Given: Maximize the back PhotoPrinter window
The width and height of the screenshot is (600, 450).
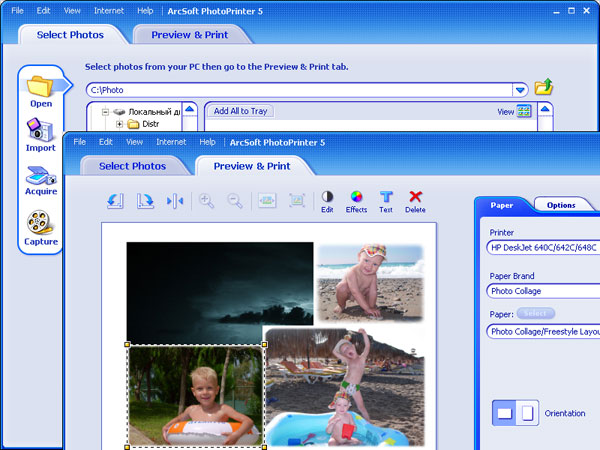Looking at the screenshot, I should [571, 11].
